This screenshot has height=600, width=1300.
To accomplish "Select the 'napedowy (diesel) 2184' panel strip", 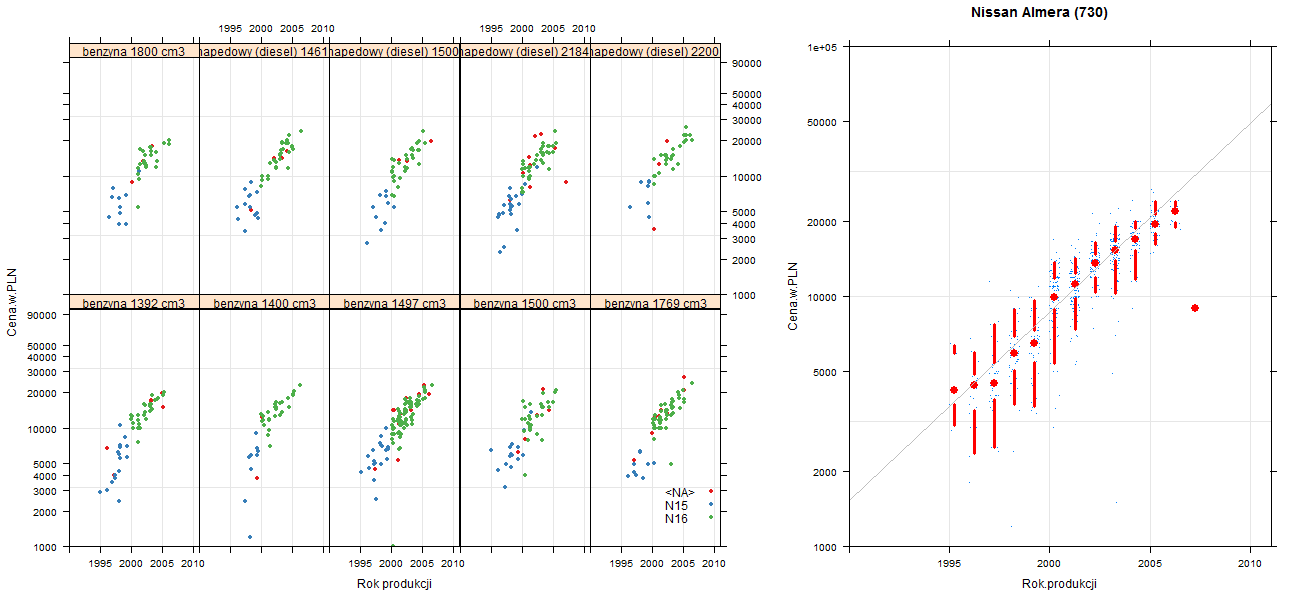I will [525, 51].
